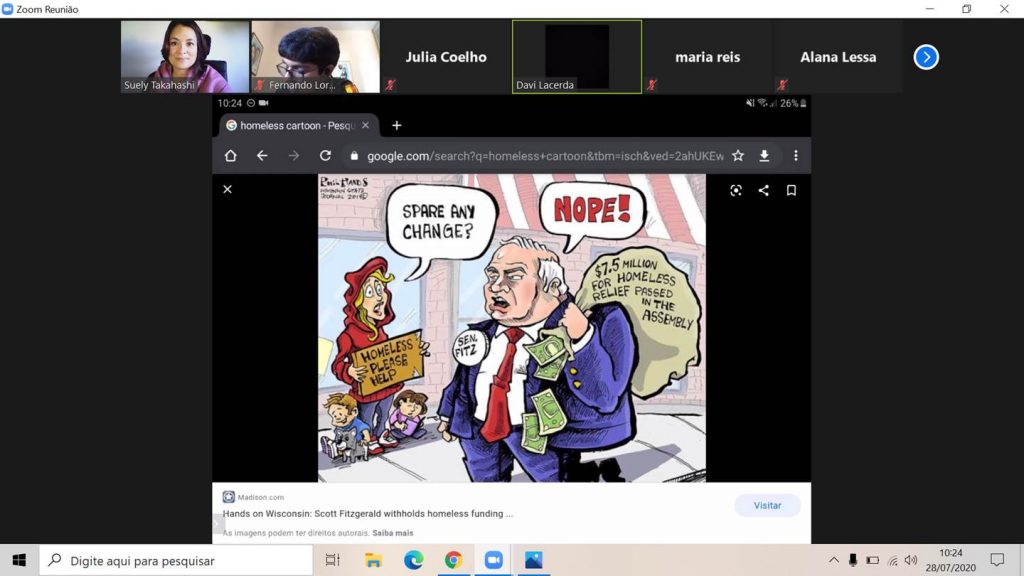This screenshot has height=576, width=1024.
Task: Open Windows notification center
Action: tap(997, 560)
